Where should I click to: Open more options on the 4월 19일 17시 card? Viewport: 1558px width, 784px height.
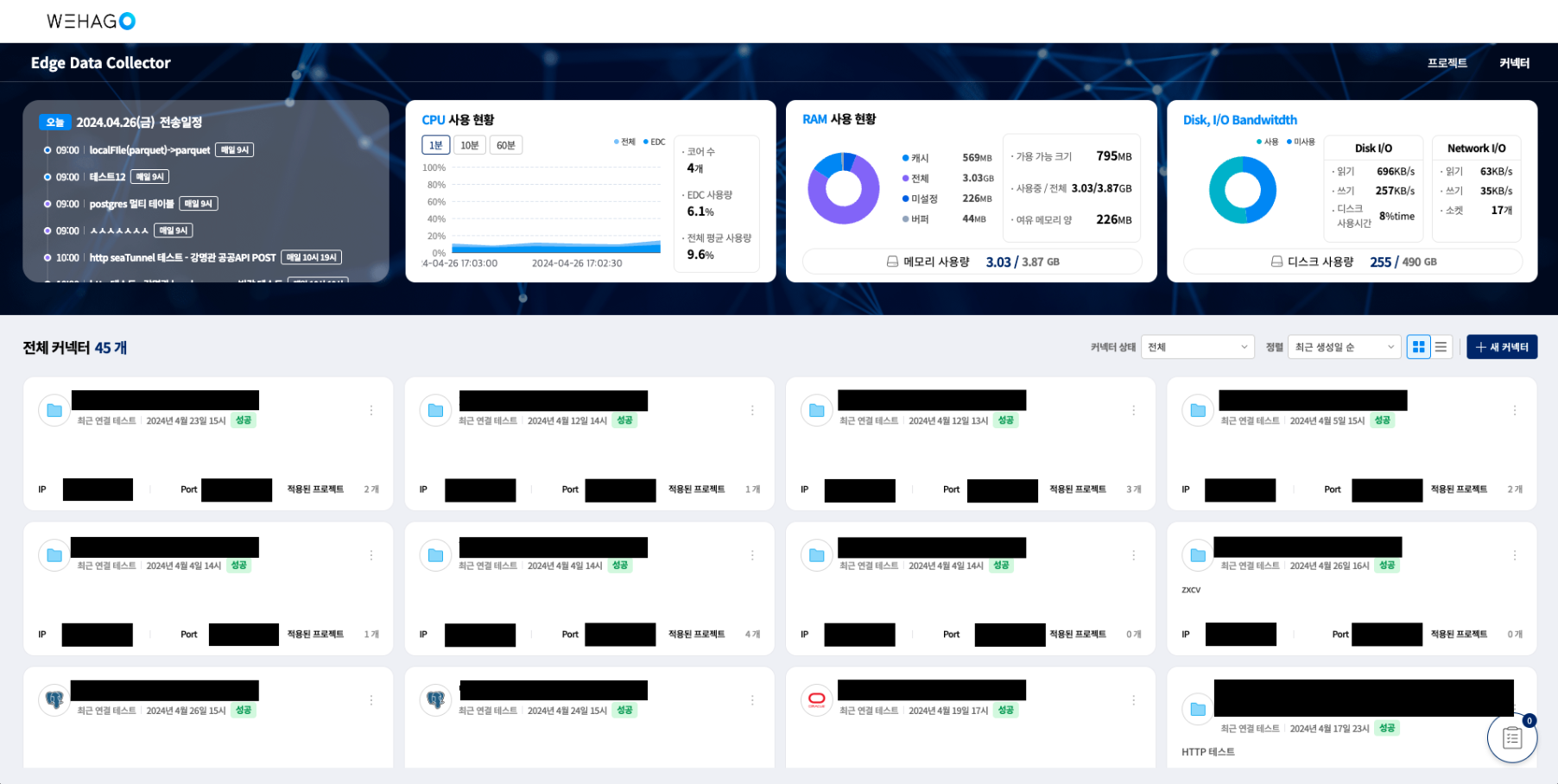pyautogui.click(x=1134, y=700)
